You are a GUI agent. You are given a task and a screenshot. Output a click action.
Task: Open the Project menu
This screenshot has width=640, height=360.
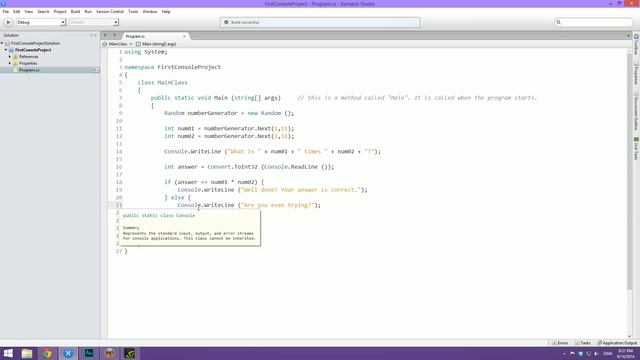[60, 12]
